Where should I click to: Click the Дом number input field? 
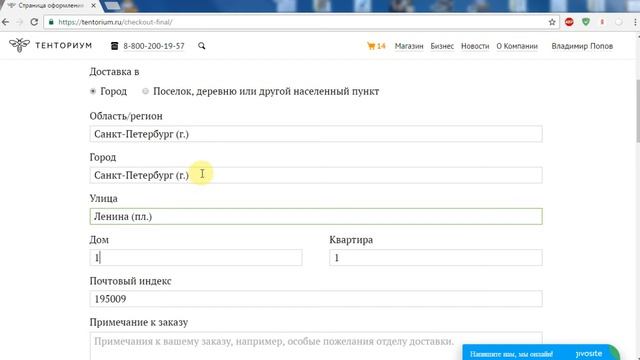[x=196, y=258]
